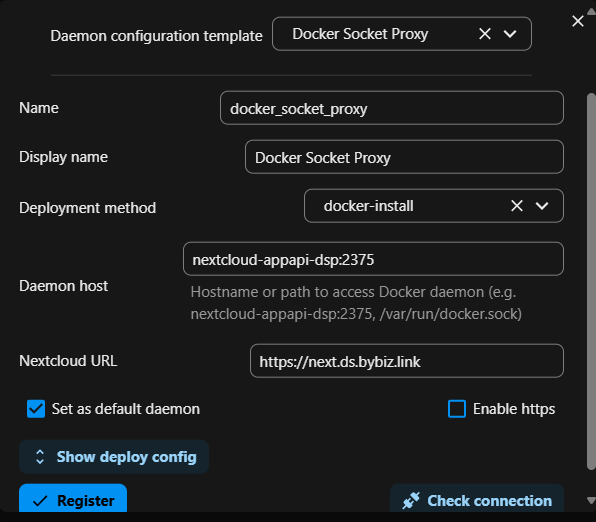Click the Register button

73,498
